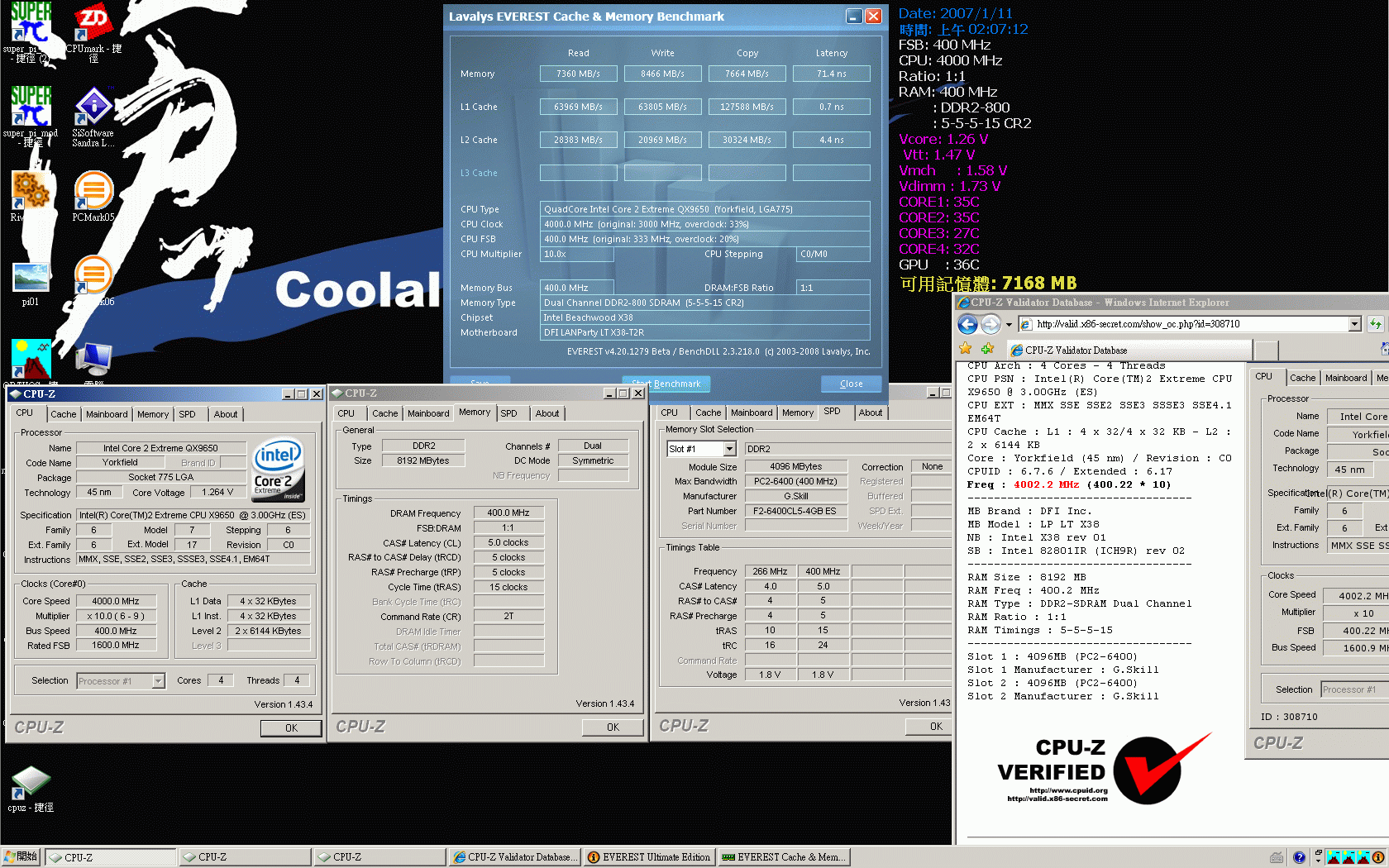Click the Freq 4002.2 MHz red text
The height and width of the screenshot is (868, 1389).
[x=1046, y=484]
